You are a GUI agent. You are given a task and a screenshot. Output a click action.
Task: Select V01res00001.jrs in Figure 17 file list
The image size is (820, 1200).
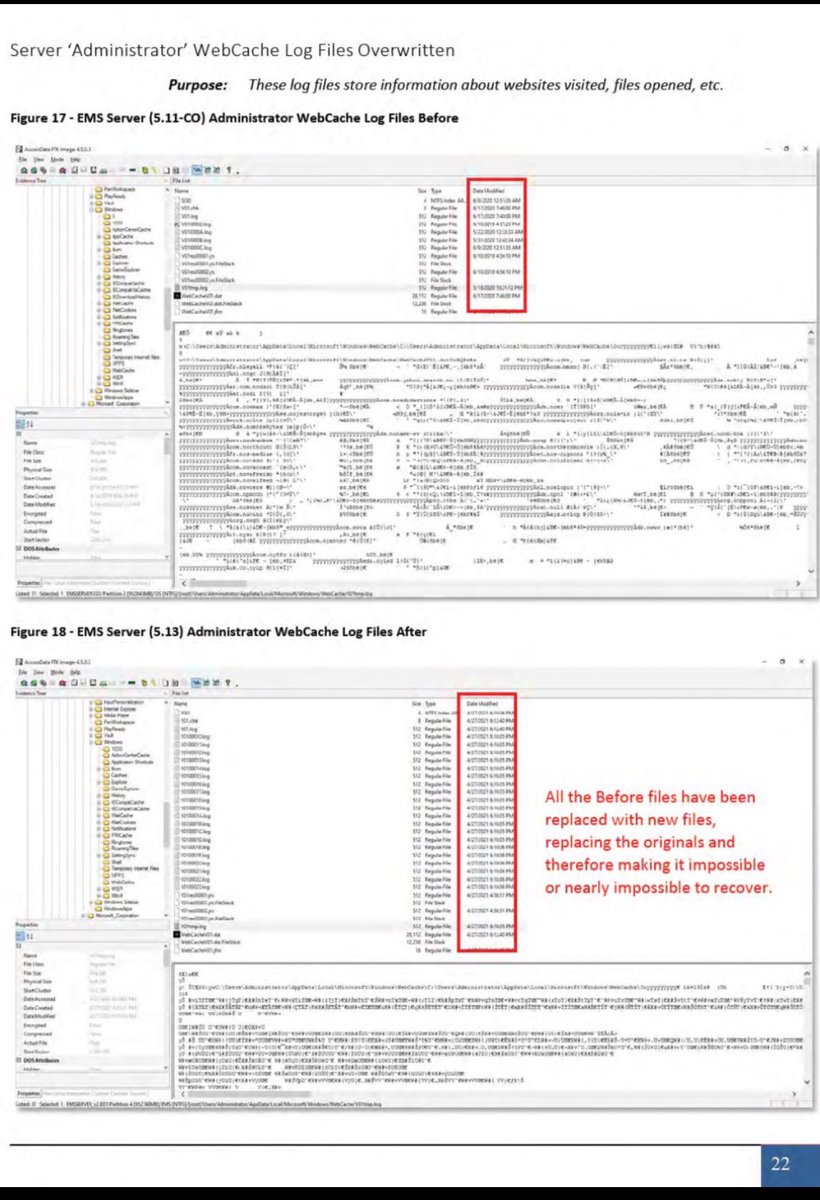coord(195,255)
